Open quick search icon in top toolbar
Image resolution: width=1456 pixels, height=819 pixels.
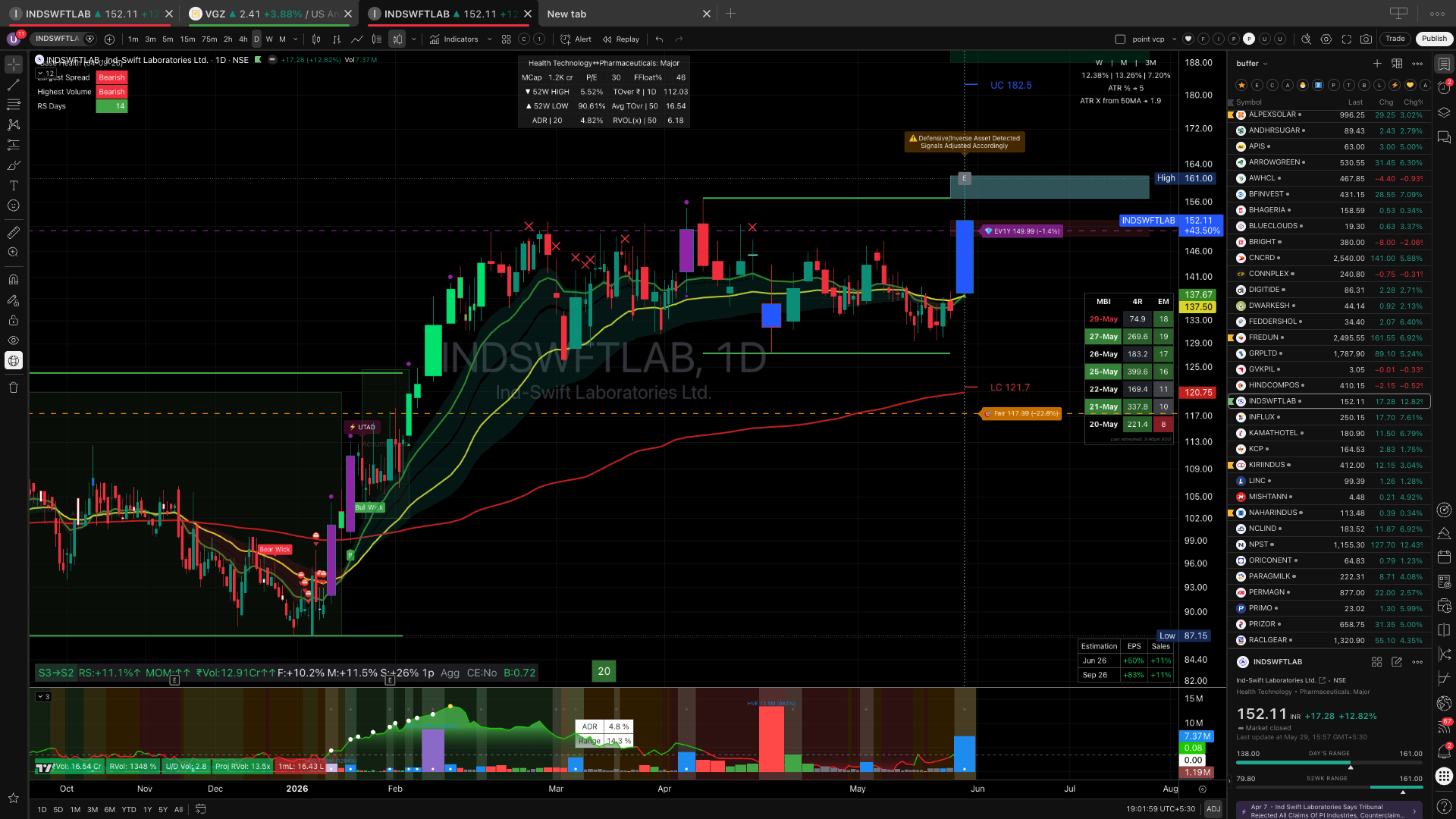[1306, 39]
